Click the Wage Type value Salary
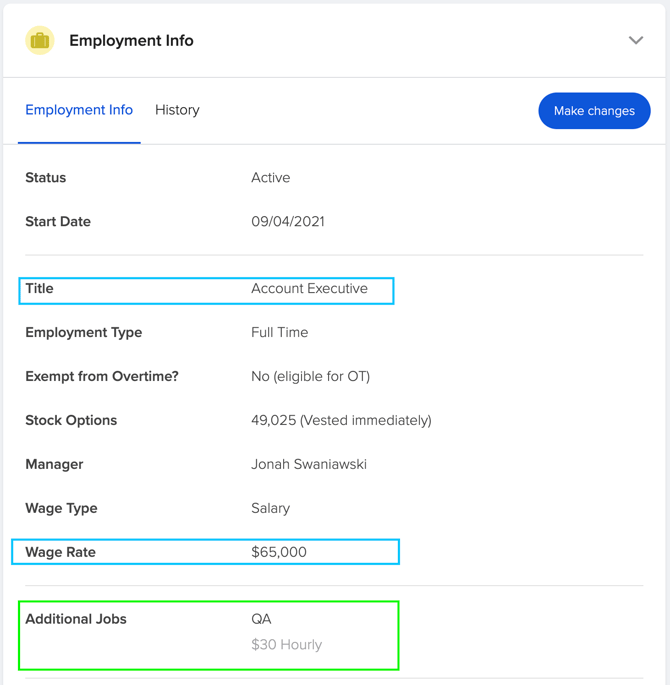The image size is (670, 685). [270, 509]
